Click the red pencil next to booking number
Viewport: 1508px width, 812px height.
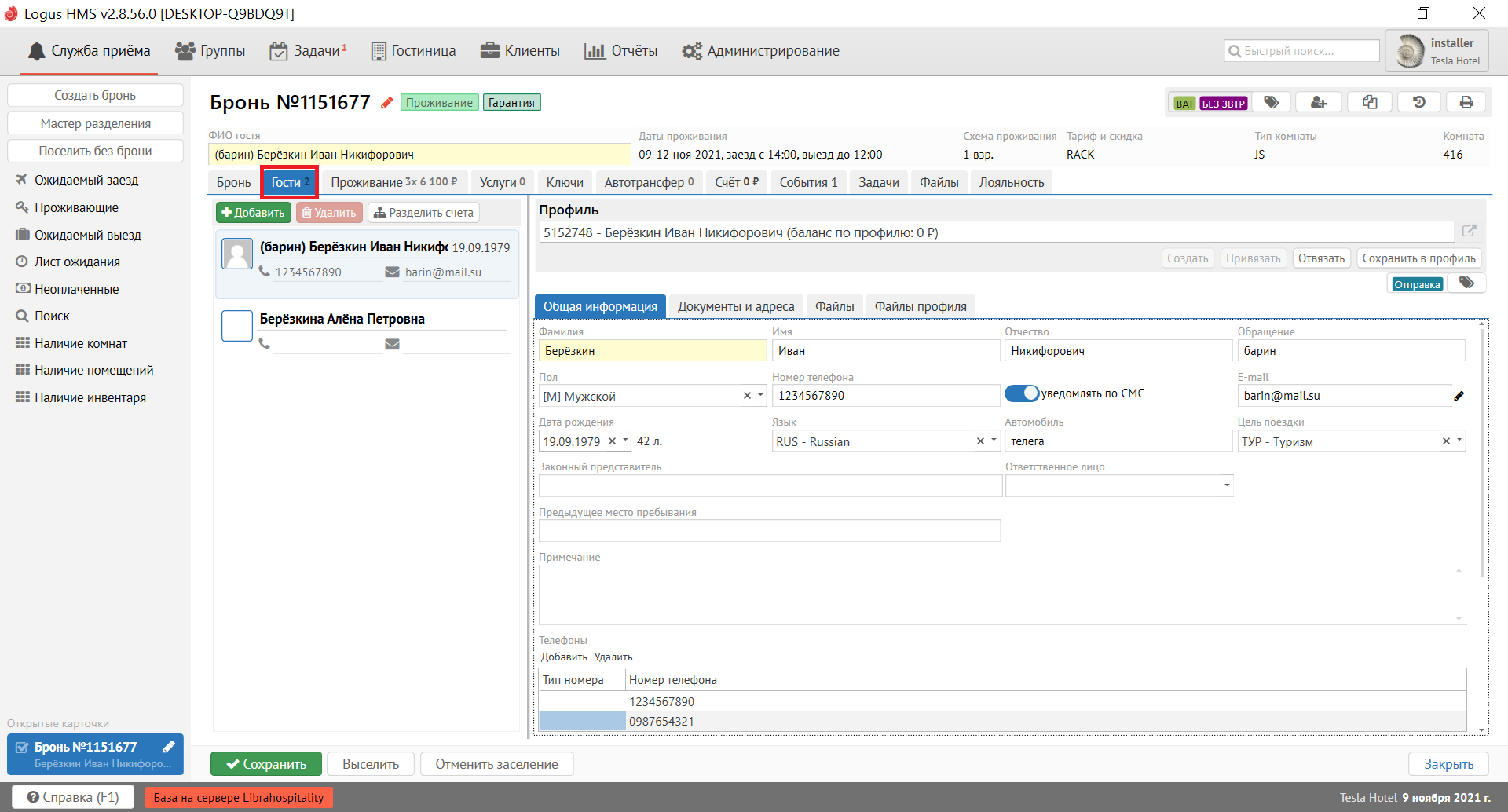[386, 103]
